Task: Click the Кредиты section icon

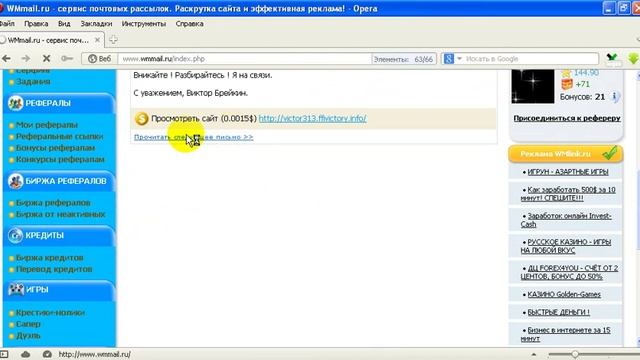Action: 16,236
